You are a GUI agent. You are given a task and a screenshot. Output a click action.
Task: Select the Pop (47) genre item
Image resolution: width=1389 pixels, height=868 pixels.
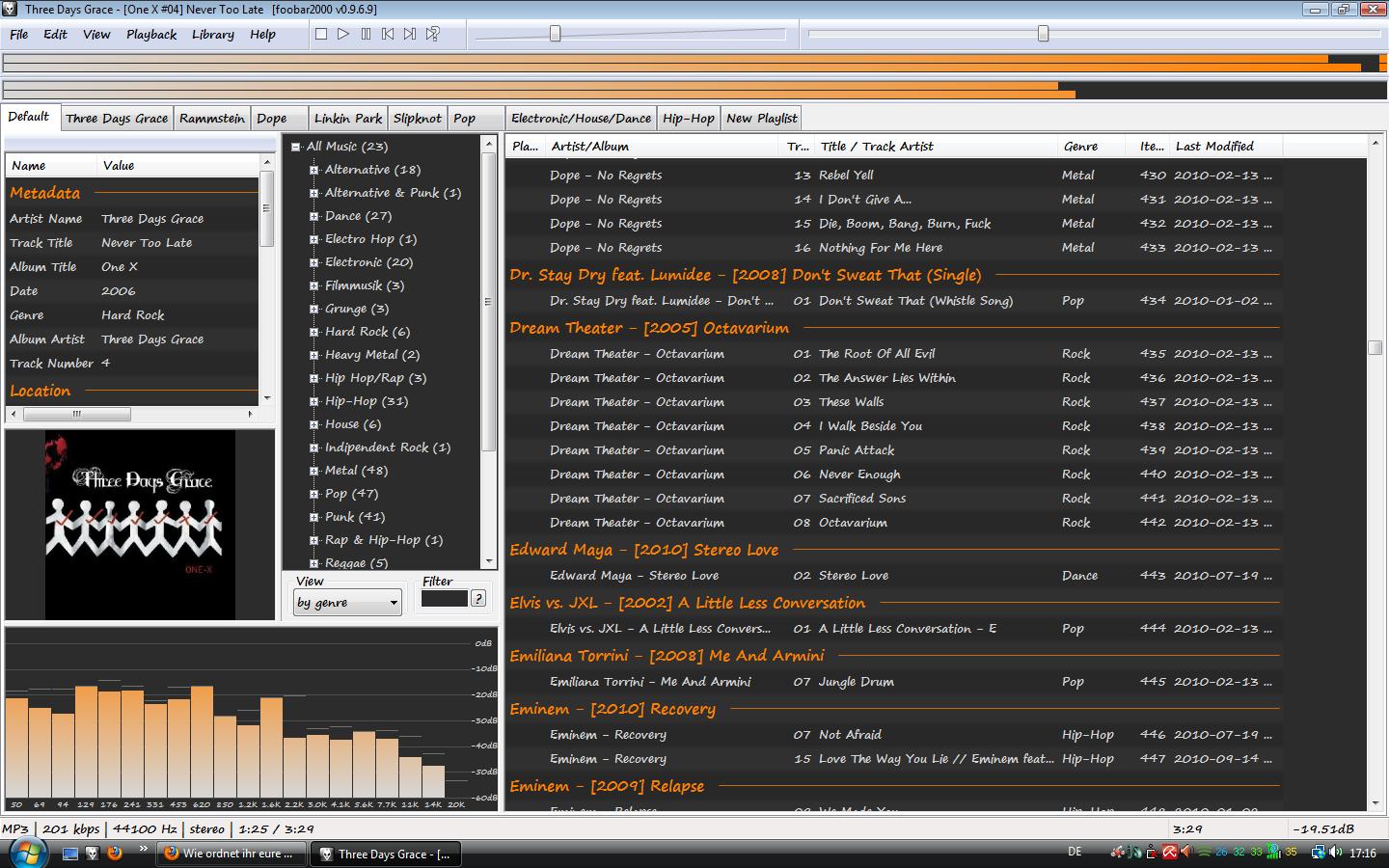(351, 494)
